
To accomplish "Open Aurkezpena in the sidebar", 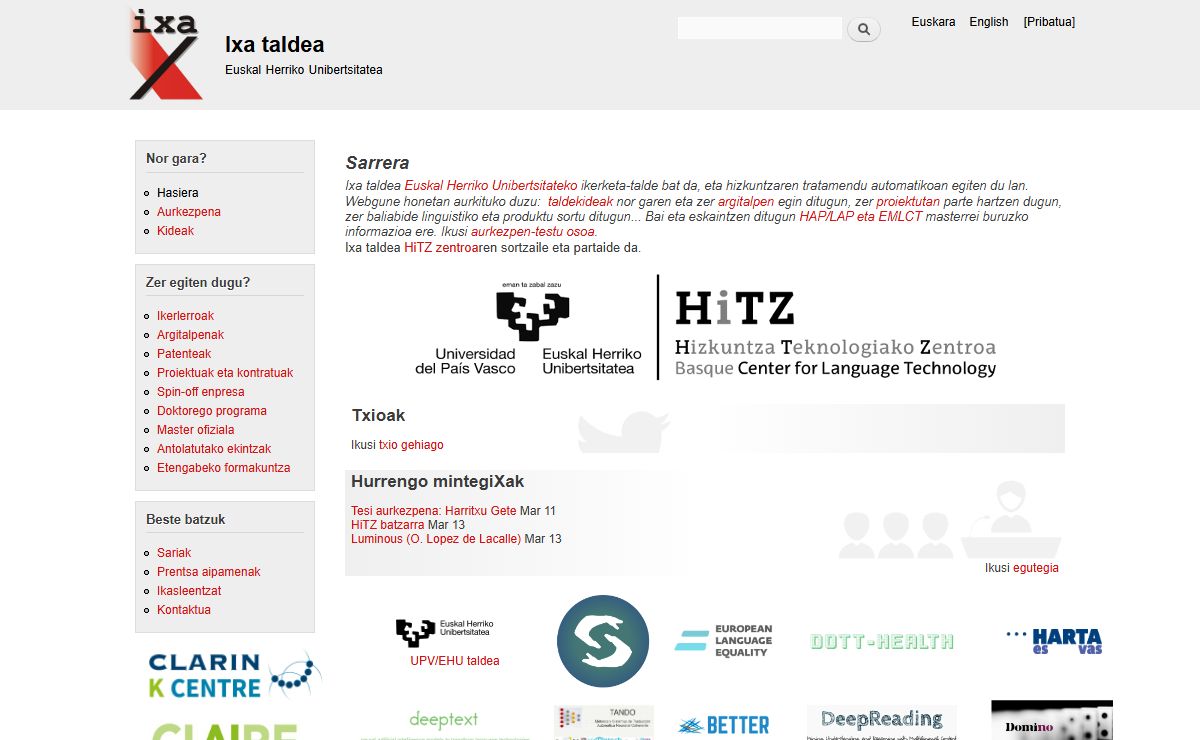I will tap(189, 212).
